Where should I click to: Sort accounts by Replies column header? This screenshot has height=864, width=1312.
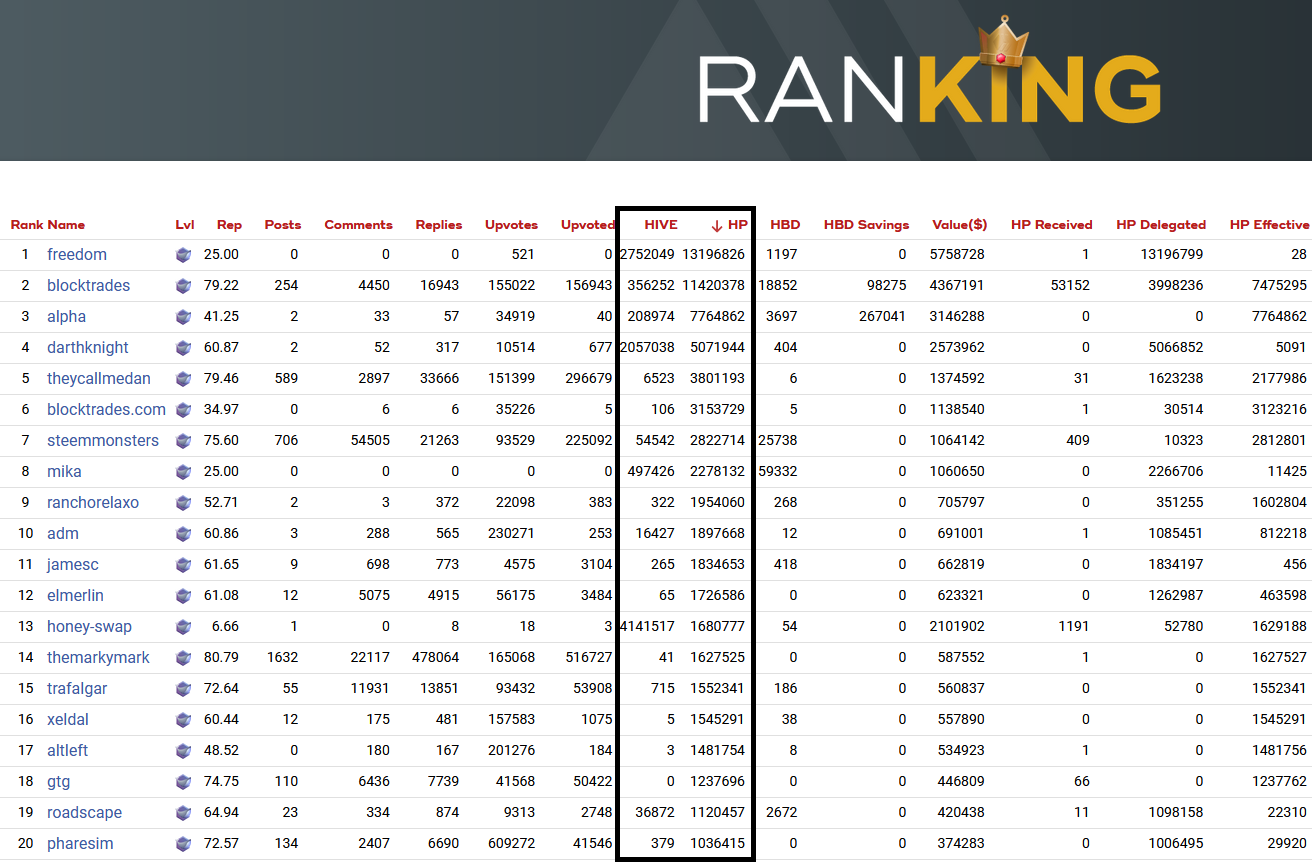click(x=437, y=225)
